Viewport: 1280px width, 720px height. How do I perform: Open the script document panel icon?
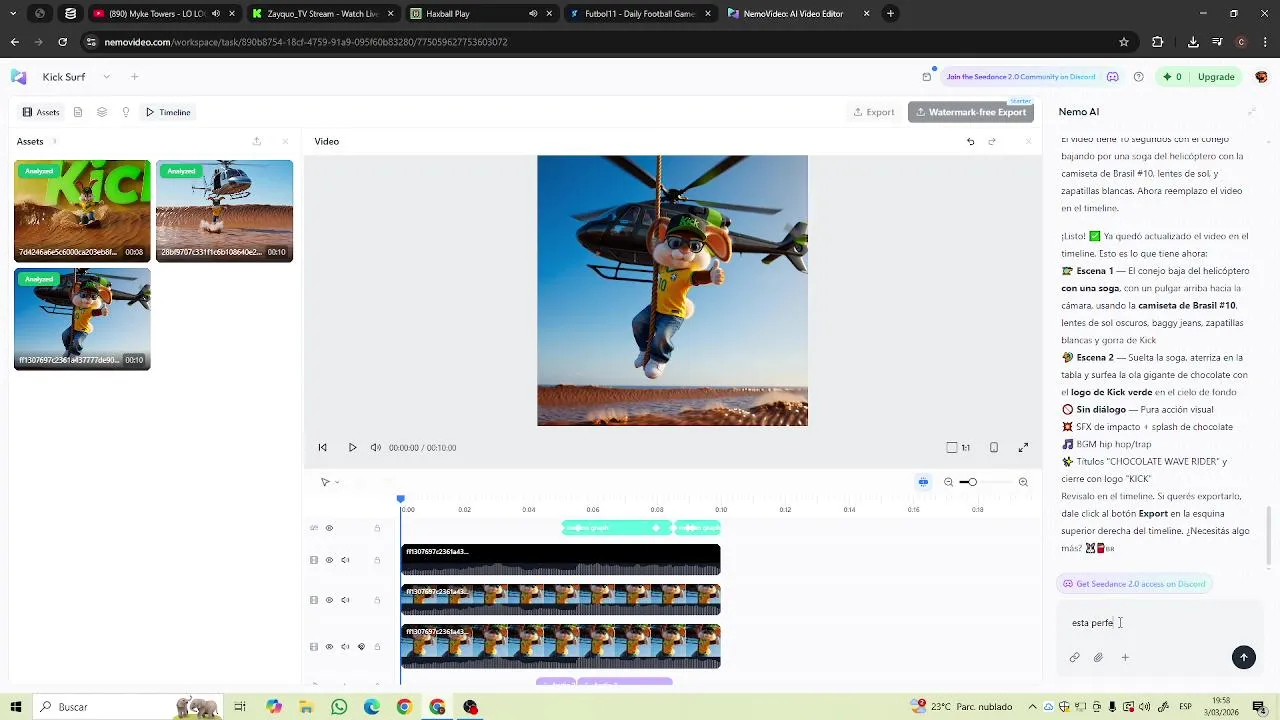[78, 112]
